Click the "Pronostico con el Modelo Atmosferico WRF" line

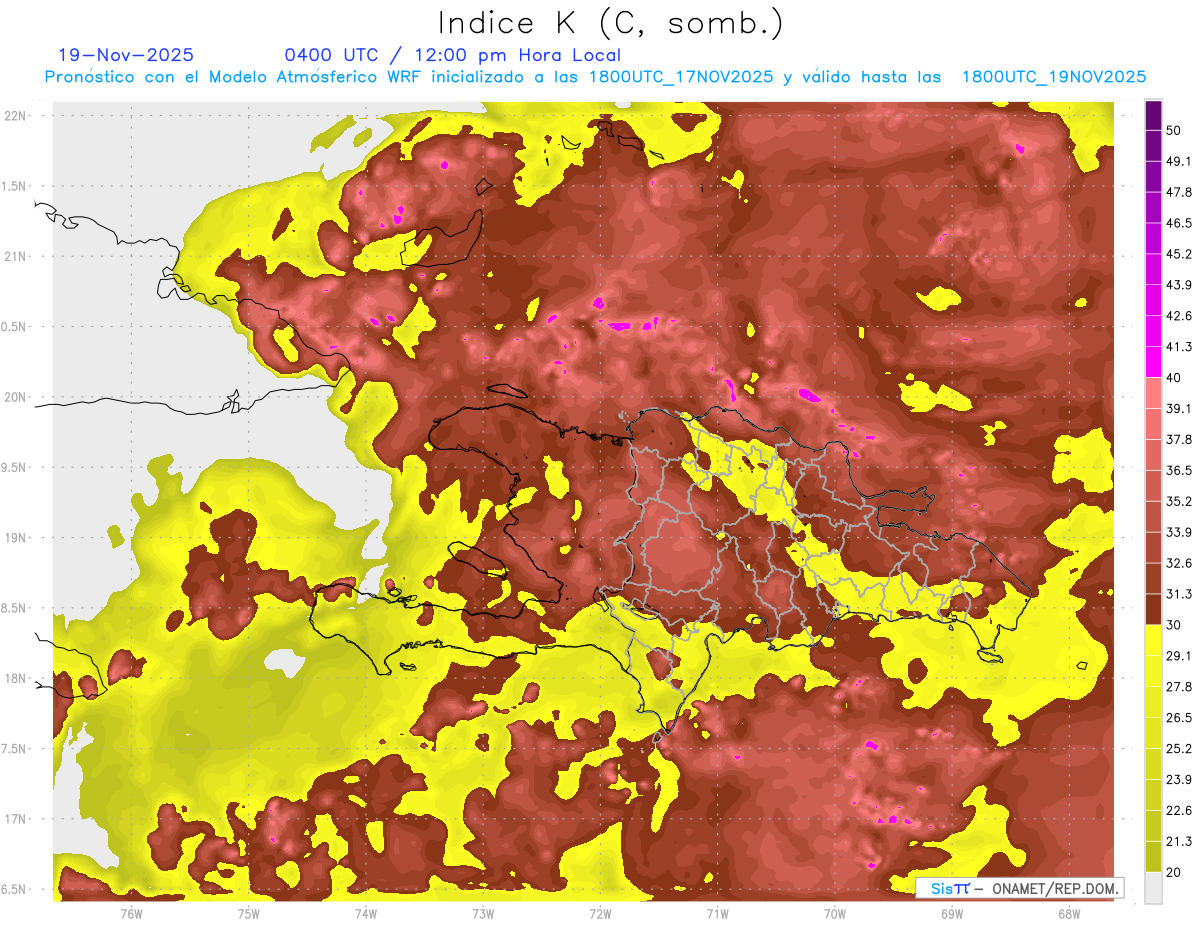595,77
